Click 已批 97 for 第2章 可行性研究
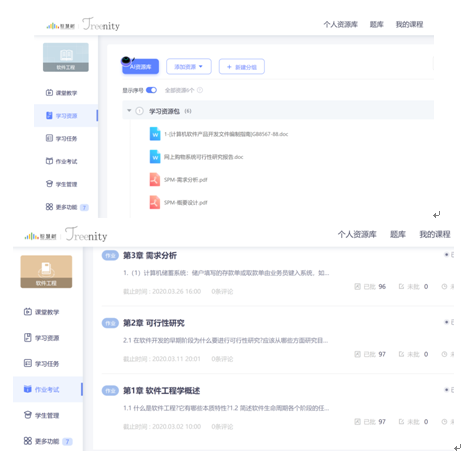Screen dimensions: 461x455 pyautogui.click(x=370, y=354)
